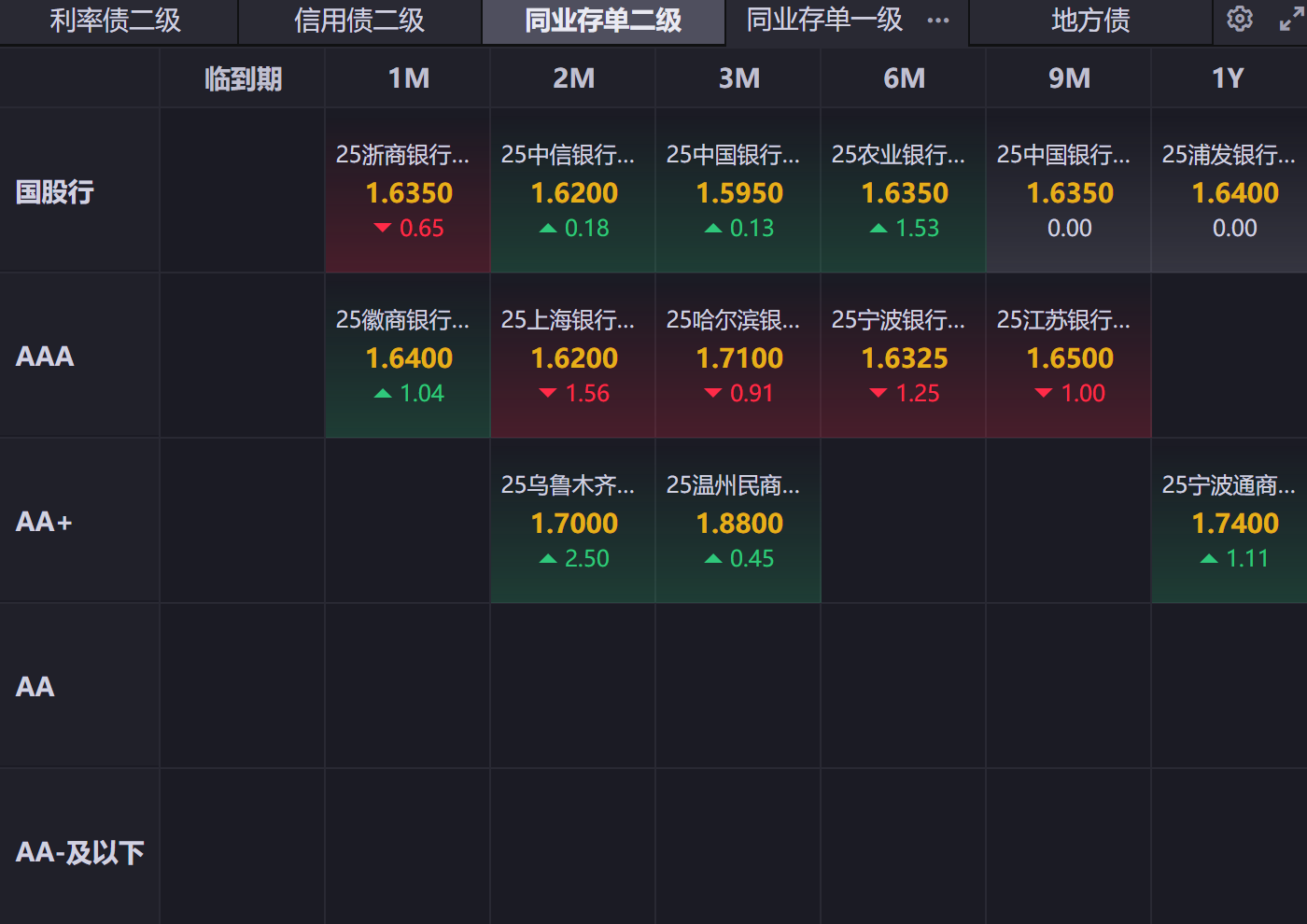1307x924 pixels.
Task: Click the 同业存单二级 active tab
Action: pos(603,21)
